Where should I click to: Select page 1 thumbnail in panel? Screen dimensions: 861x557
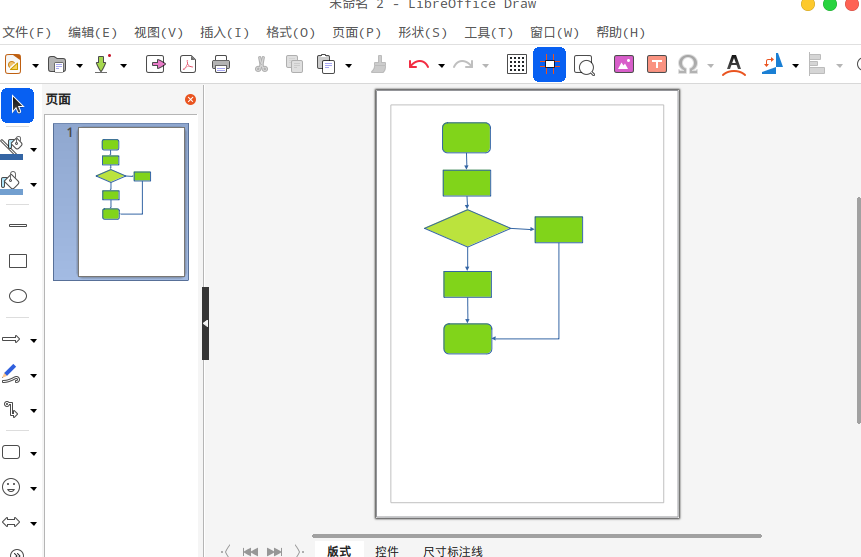pos(131,202)
